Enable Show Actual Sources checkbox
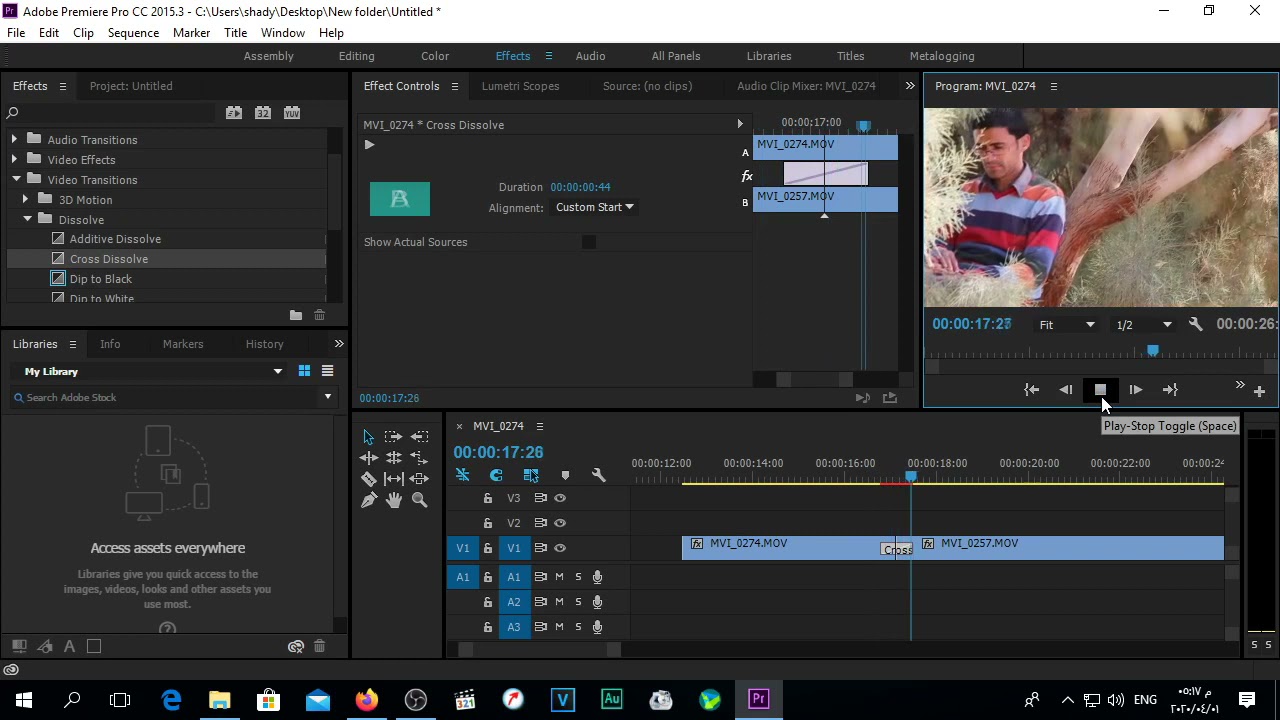Viewport: 1280px width, 720px height. [x=589, y=242]
